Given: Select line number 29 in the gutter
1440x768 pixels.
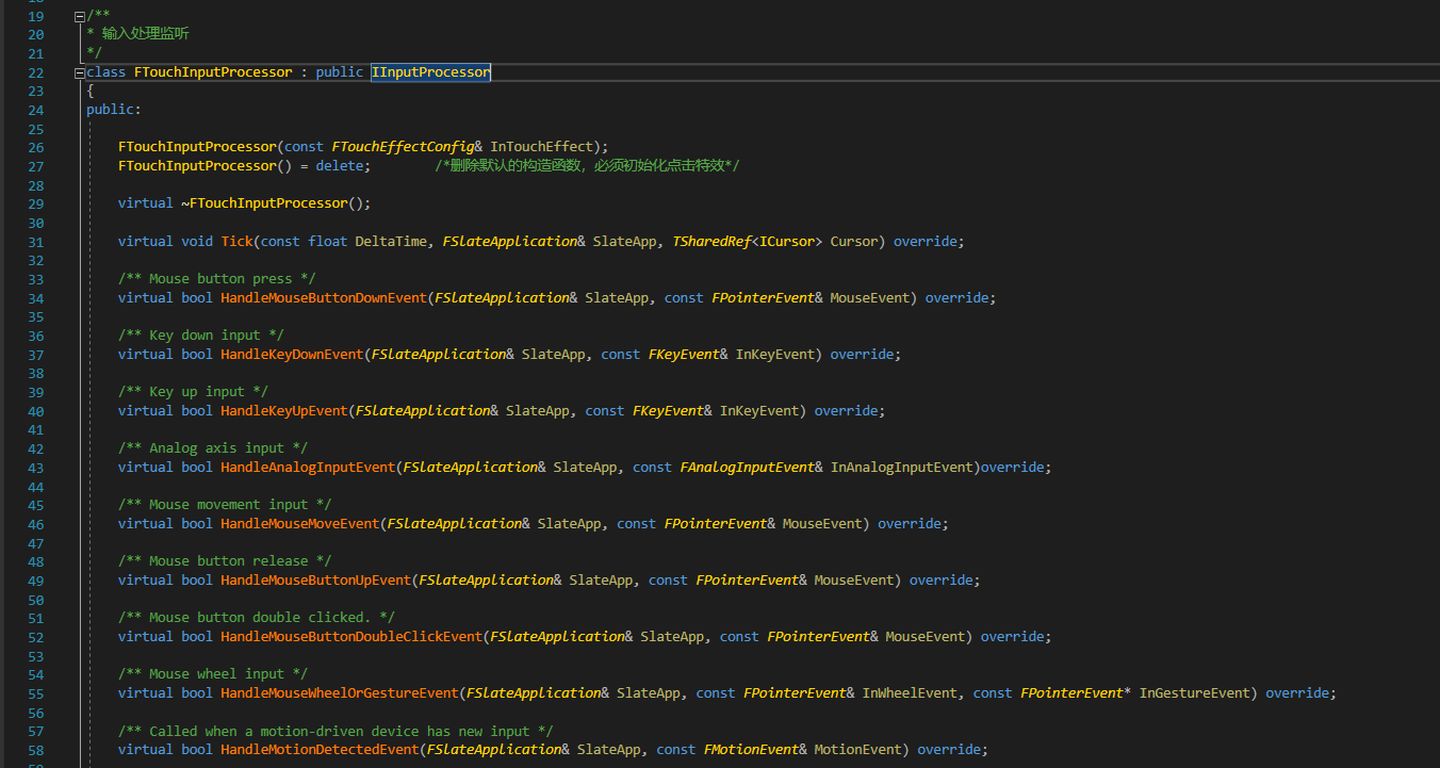Looking at the screenshot, I should click(36, 204).
